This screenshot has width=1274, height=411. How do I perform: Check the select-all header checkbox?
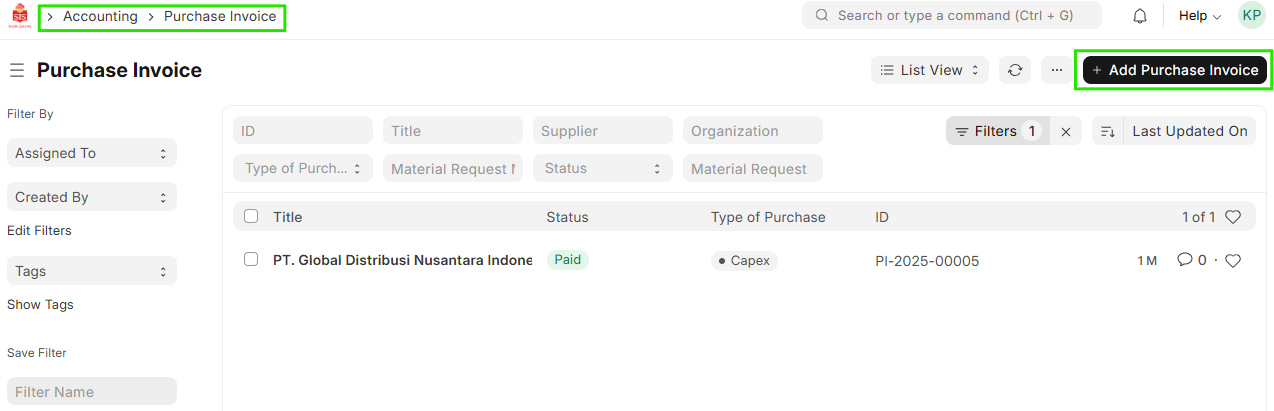(251, 216)
